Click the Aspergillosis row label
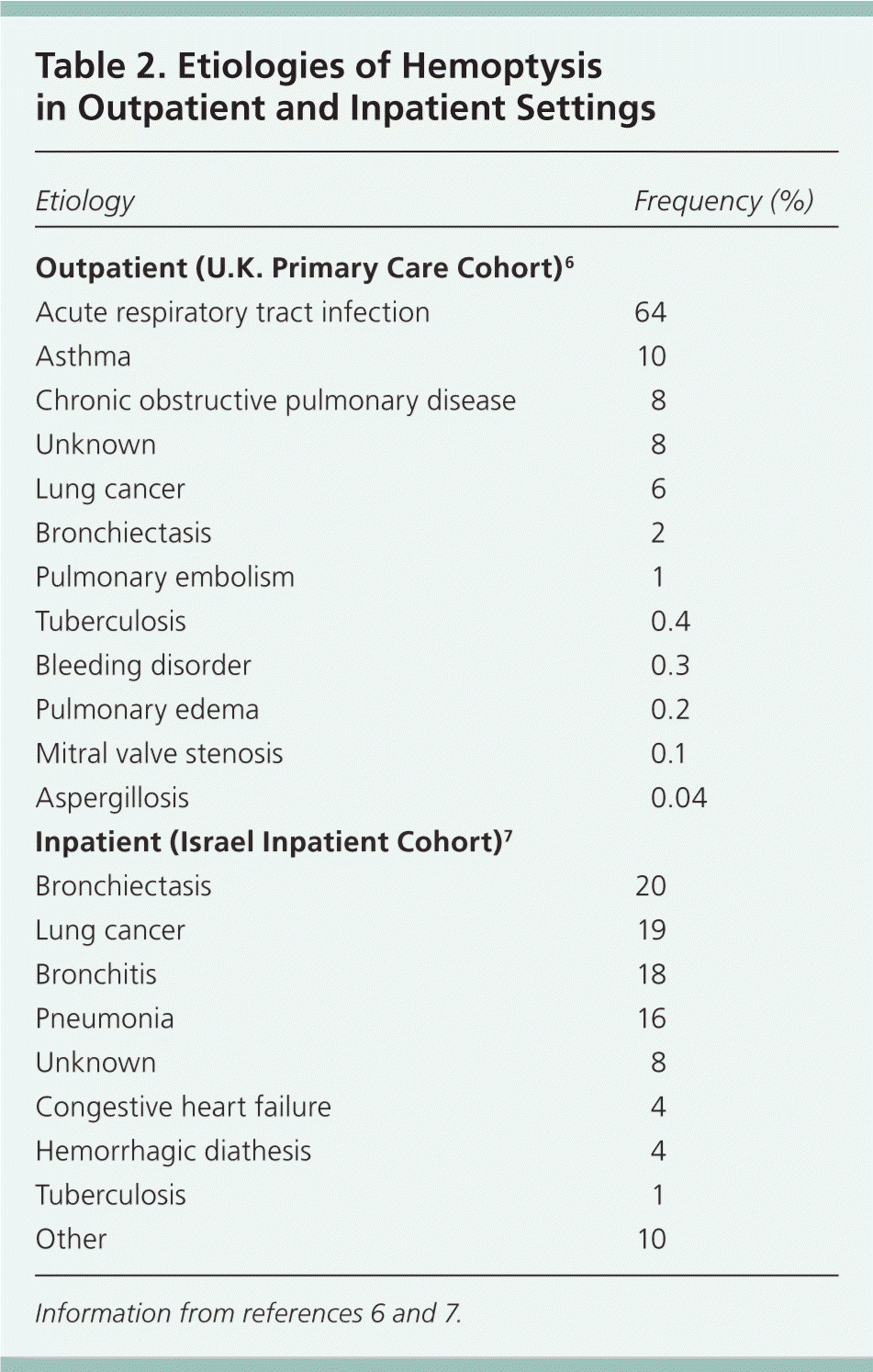 (x=112, y=798)
